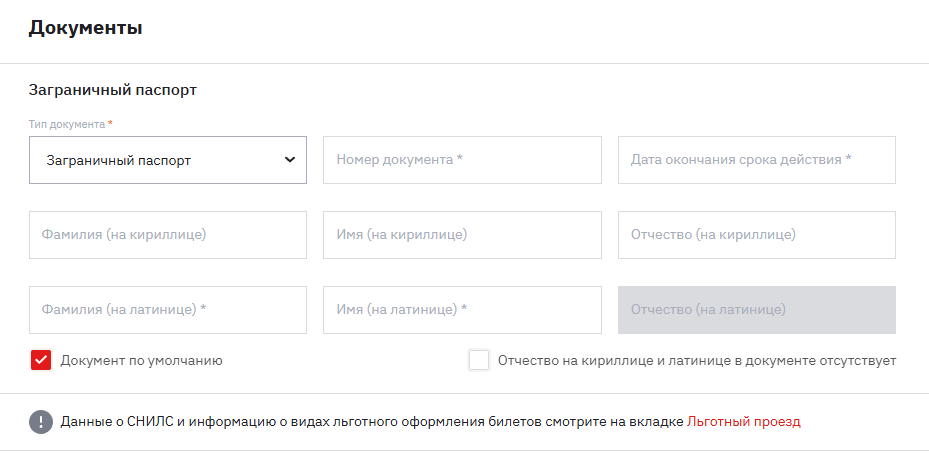Click the "Фамилия (на латинице)" field
Screen dimensions: 929x457
(168, 310)
